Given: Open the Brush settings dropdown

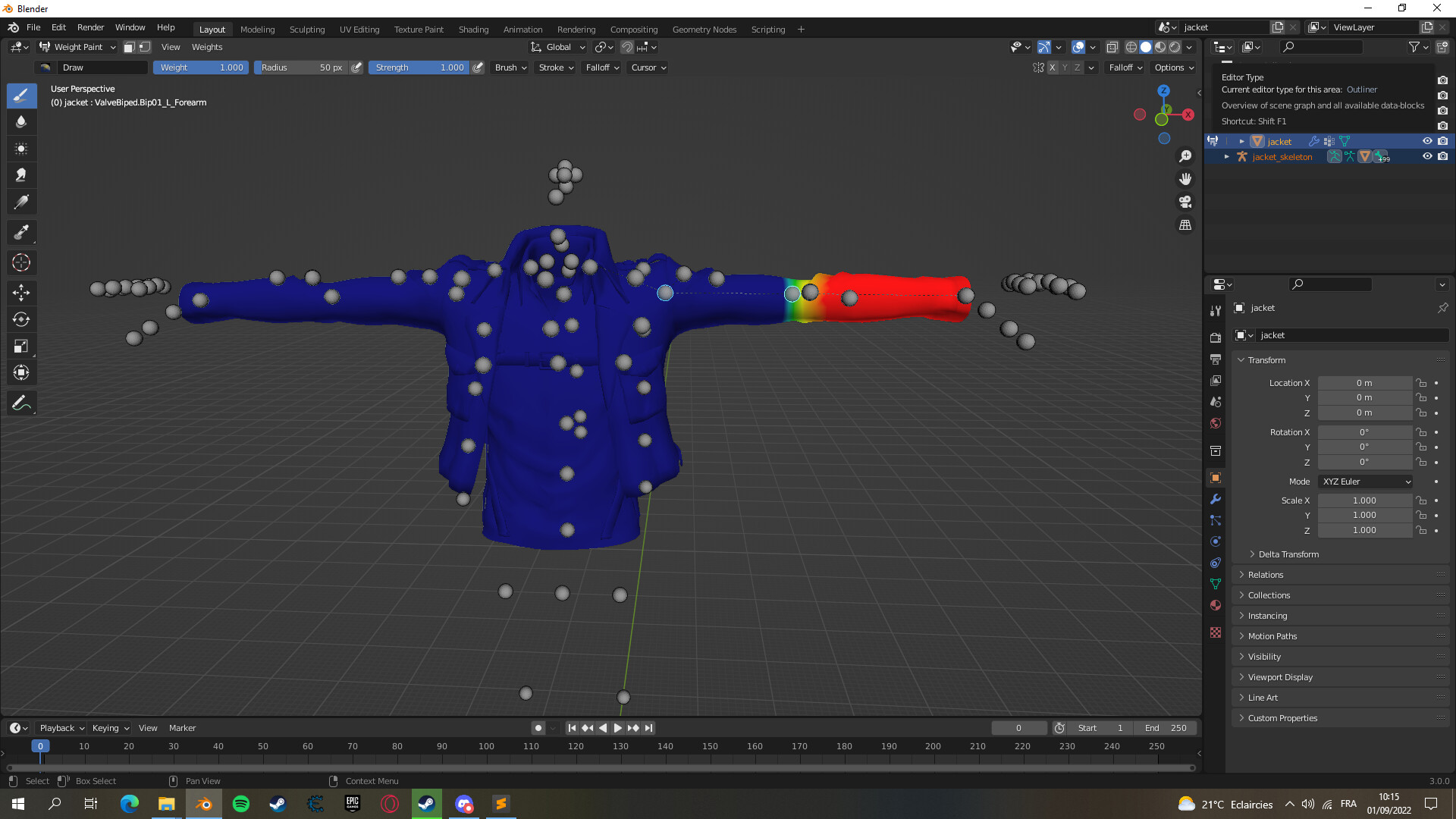Looking at the screenshot, I should coord(510,67).
